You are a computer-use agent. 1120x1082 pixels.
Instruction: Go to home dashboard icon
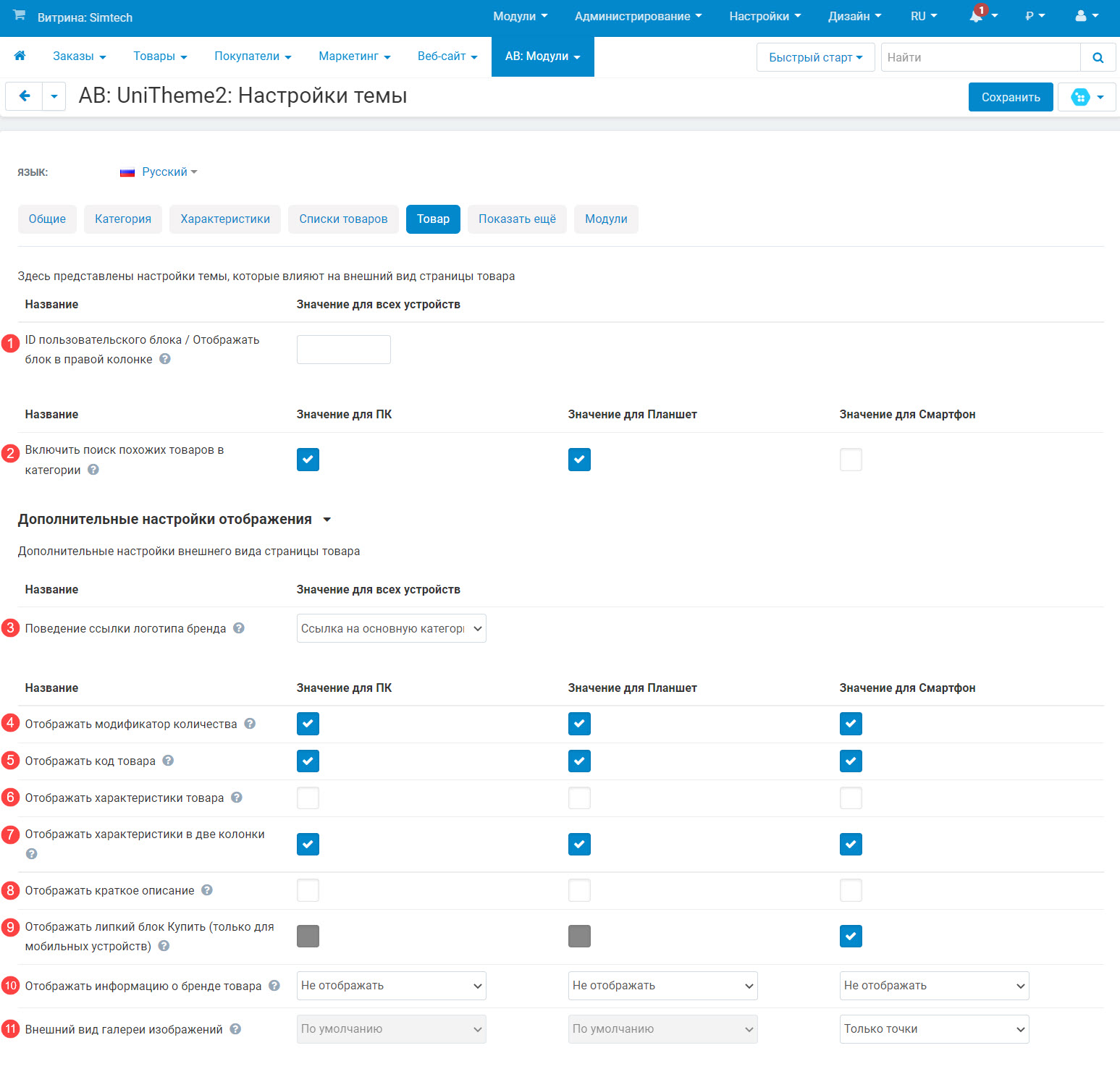[x=20, y=56]
